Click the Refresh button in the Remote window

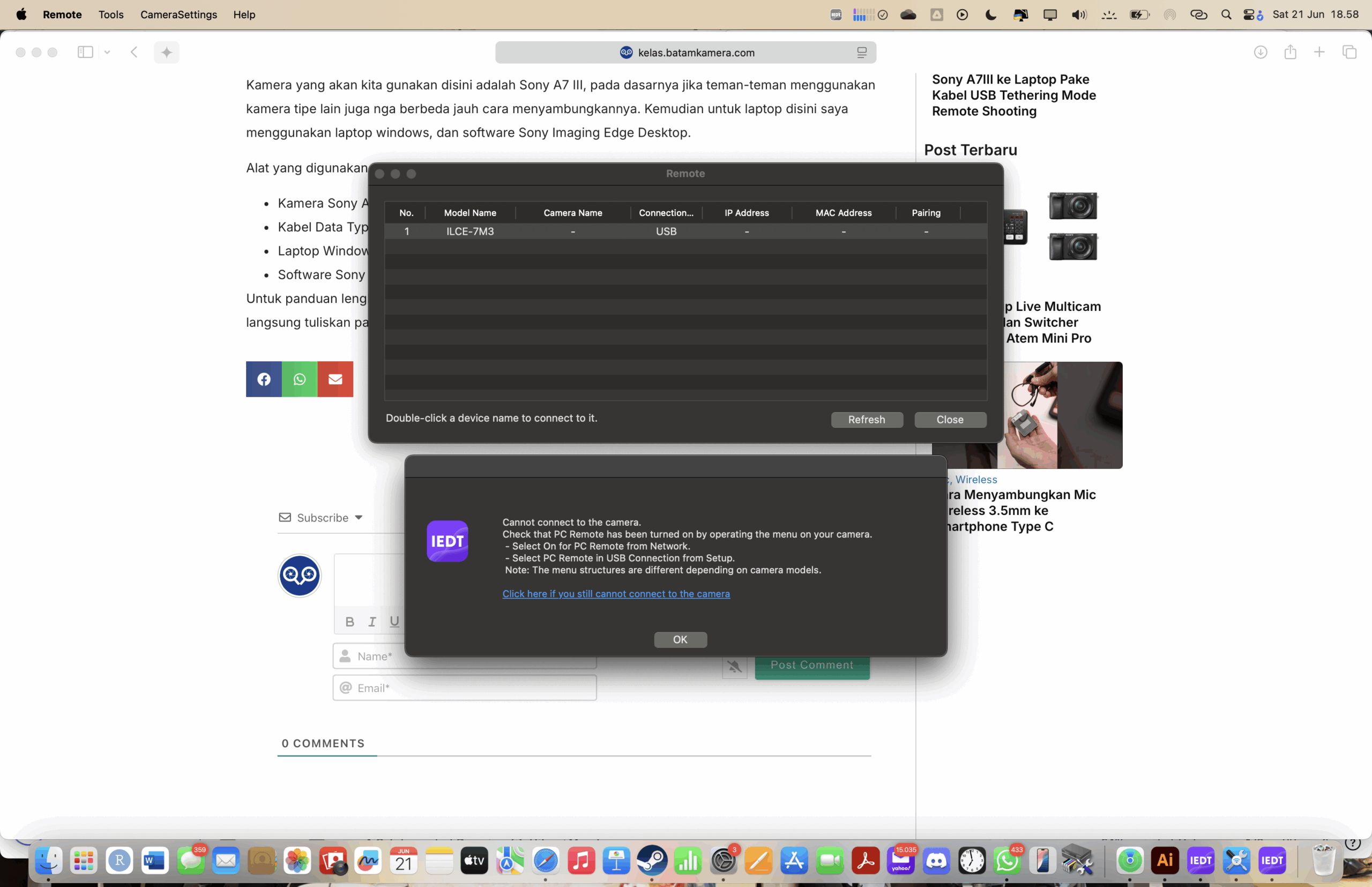866,419
